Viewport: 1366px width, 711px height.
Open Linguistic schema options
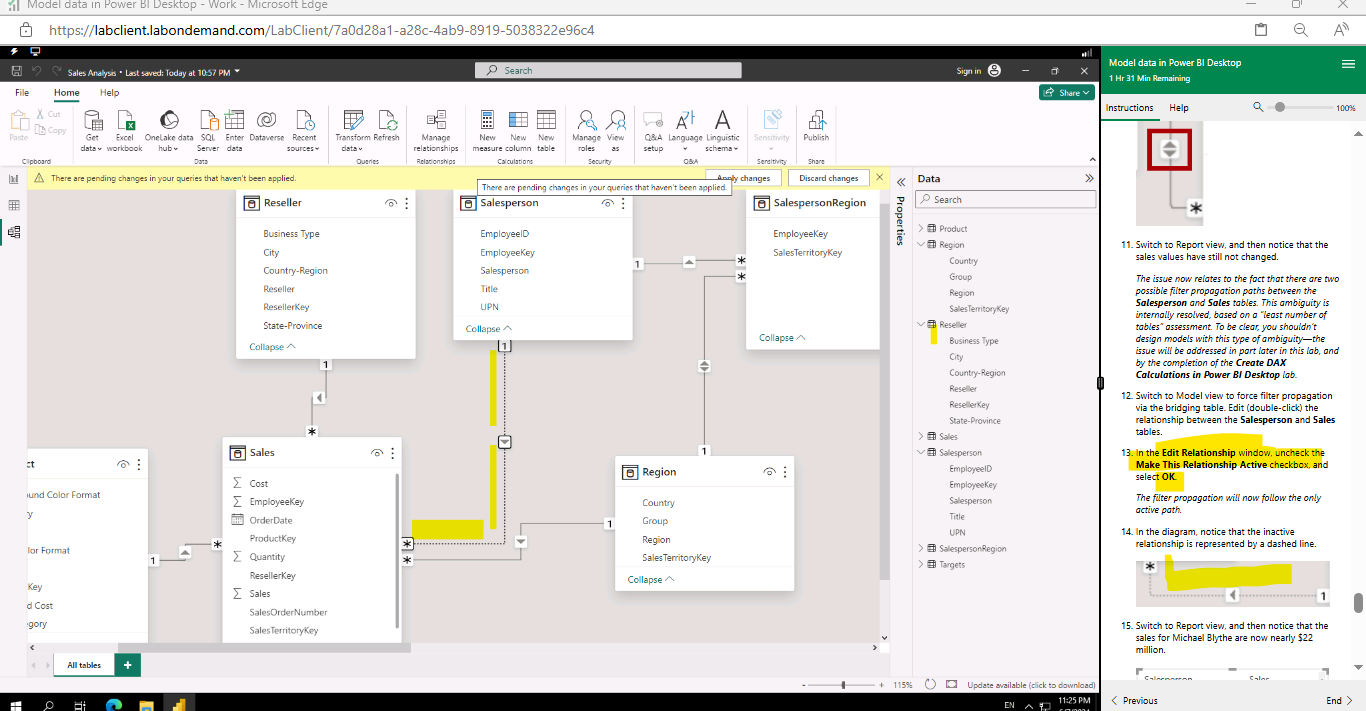point(723,131)
